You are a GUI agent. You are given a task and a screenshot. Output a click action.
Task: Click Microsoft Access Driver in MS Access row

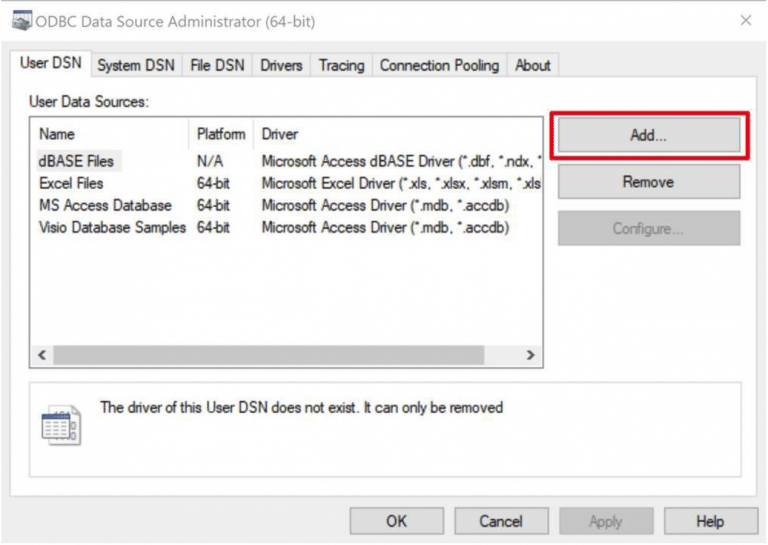tap(385, 205)
